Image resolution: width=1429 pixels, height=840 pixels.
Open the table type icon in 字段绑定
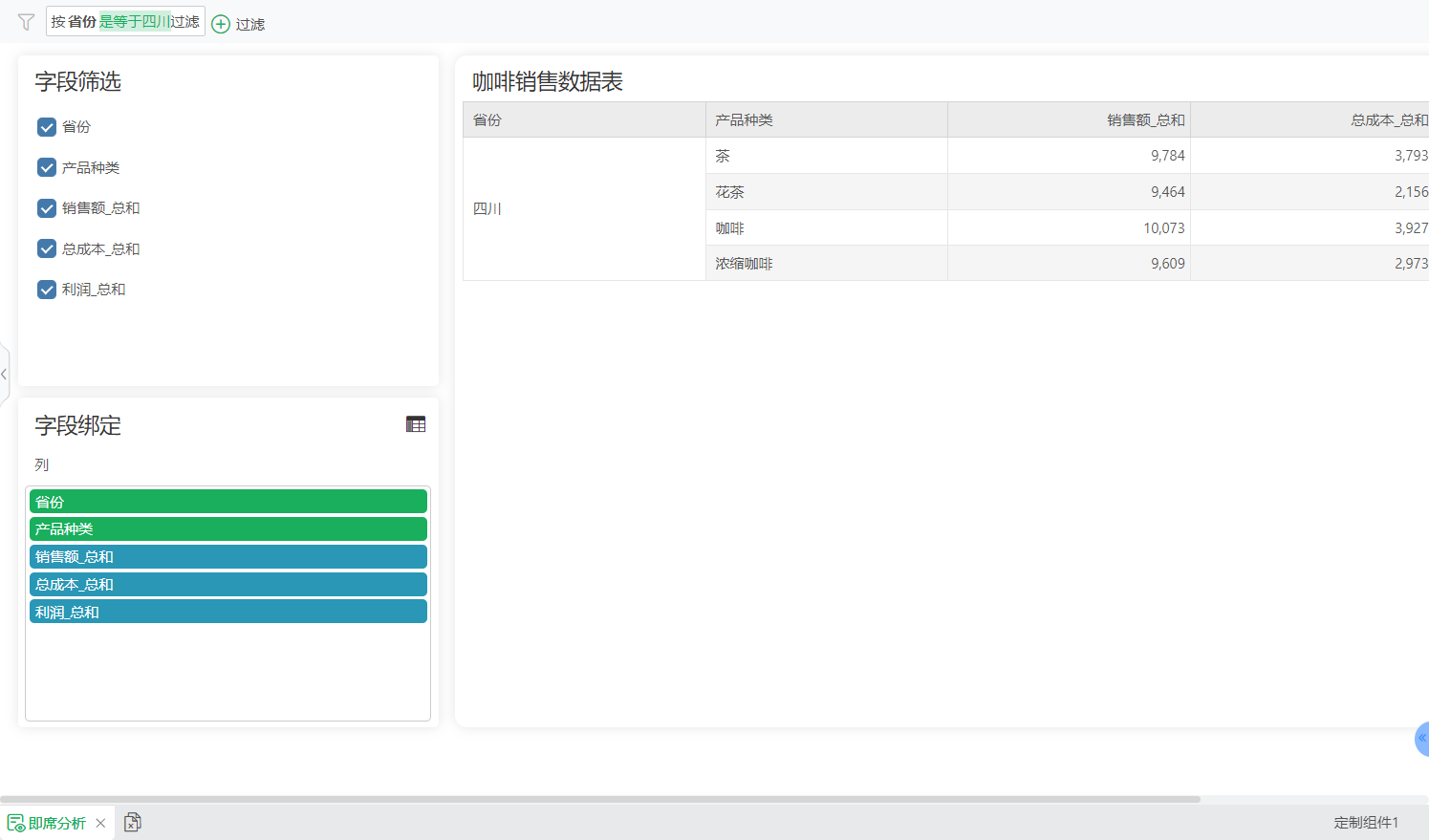point(416,424)
